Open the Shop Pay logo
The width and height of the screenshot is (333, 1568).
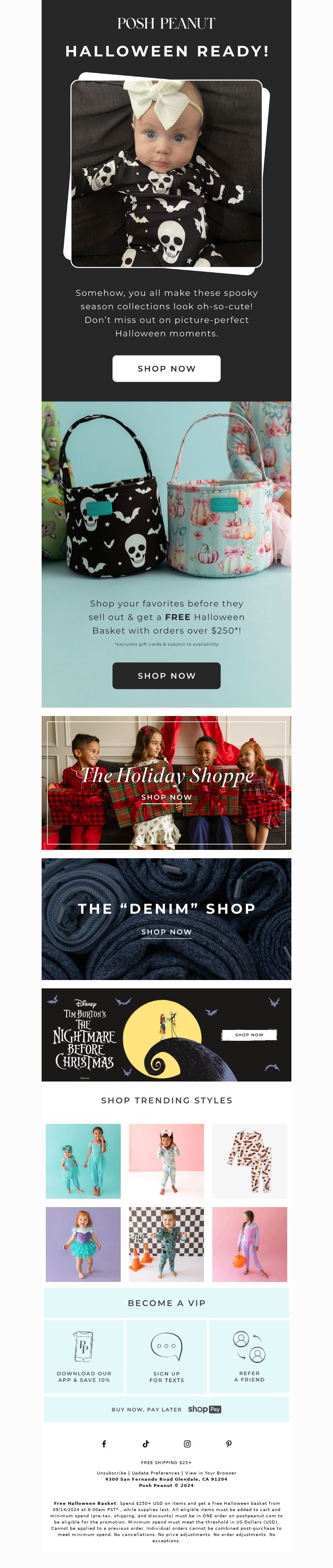(204, 1409)
